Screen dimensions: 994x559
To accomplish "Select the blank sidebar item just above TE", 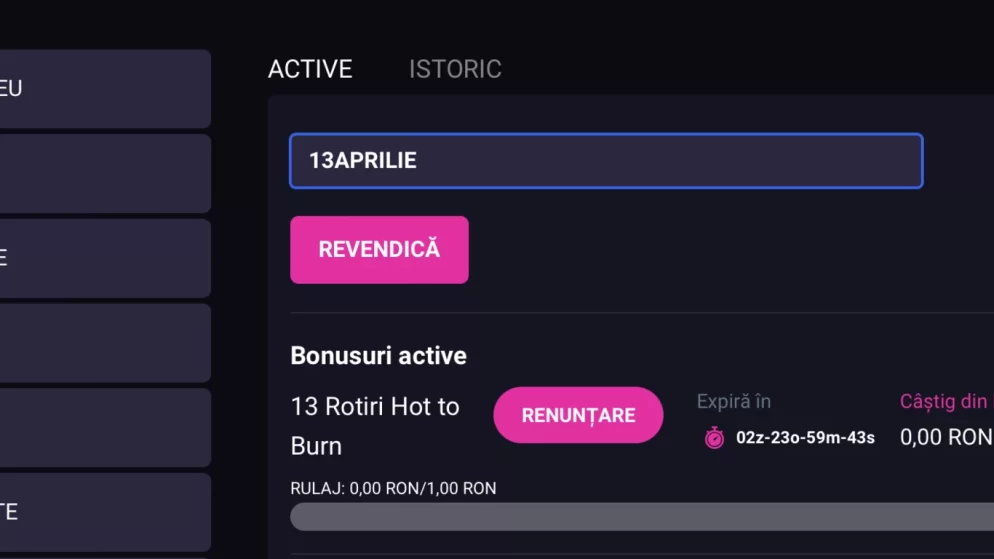I will (105, 427).
